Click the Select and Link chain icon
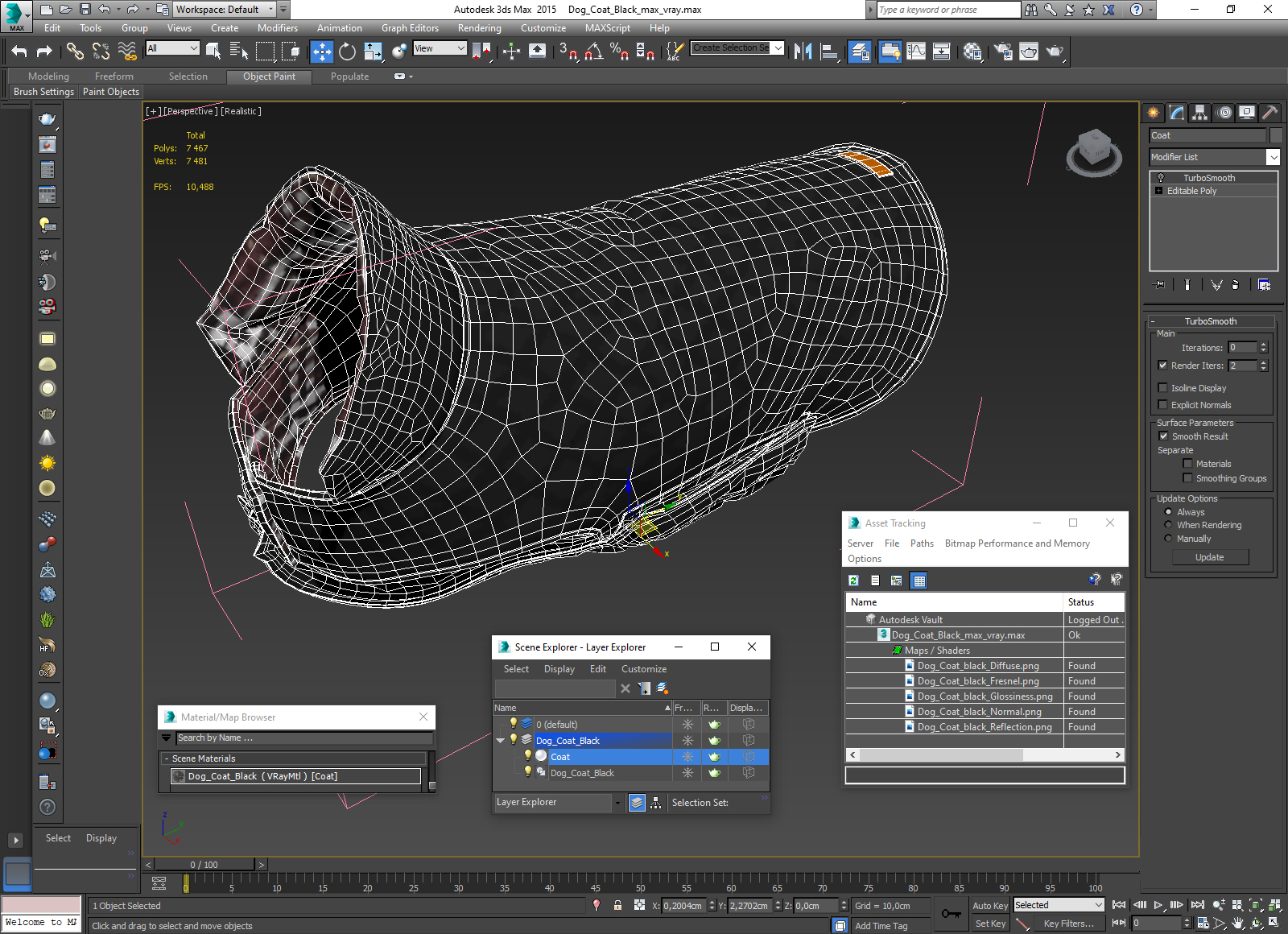 coord(75,52)
